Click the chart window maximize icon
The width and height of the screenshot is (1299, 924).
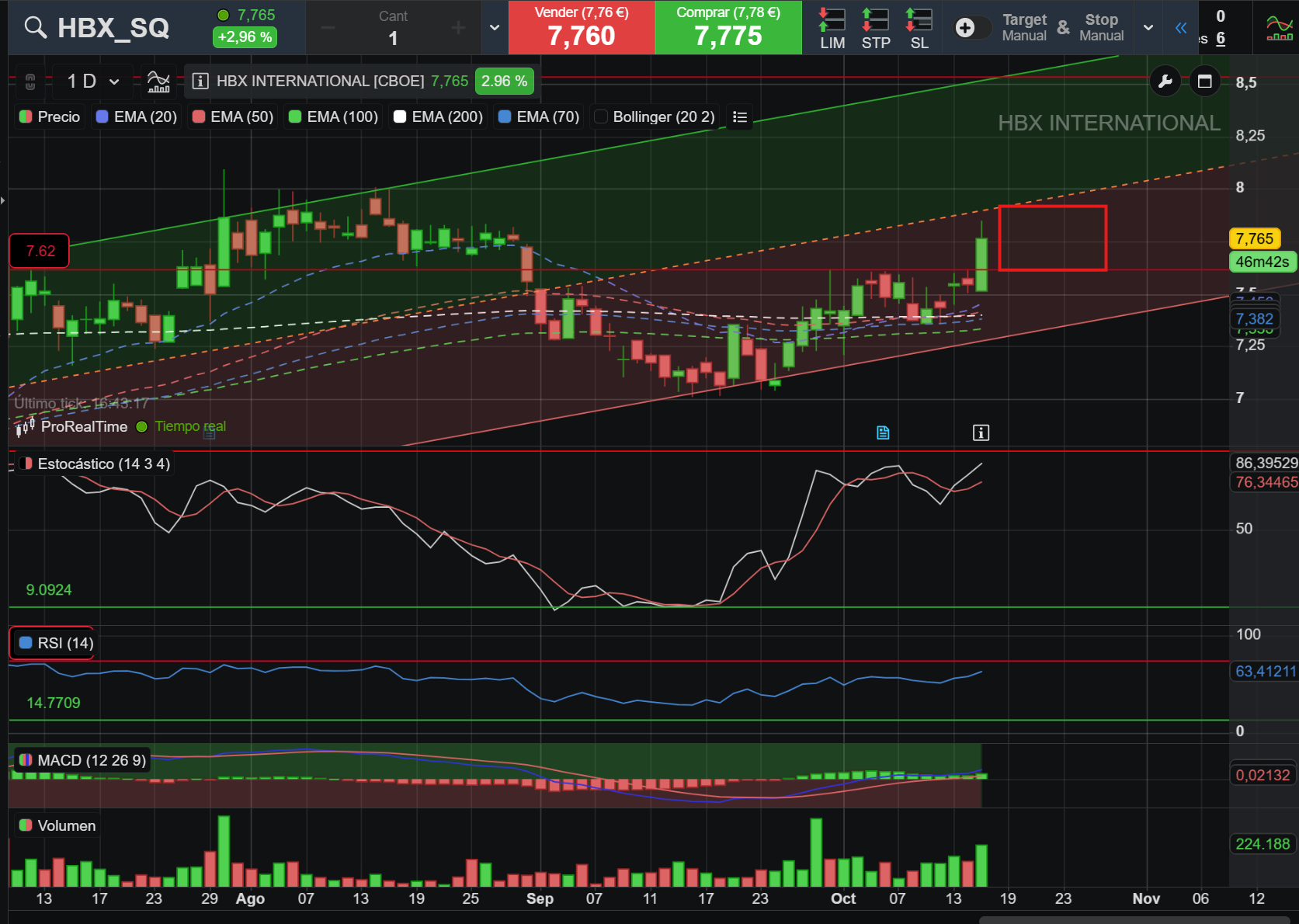pyautogui.click(x=1205, y=82)
